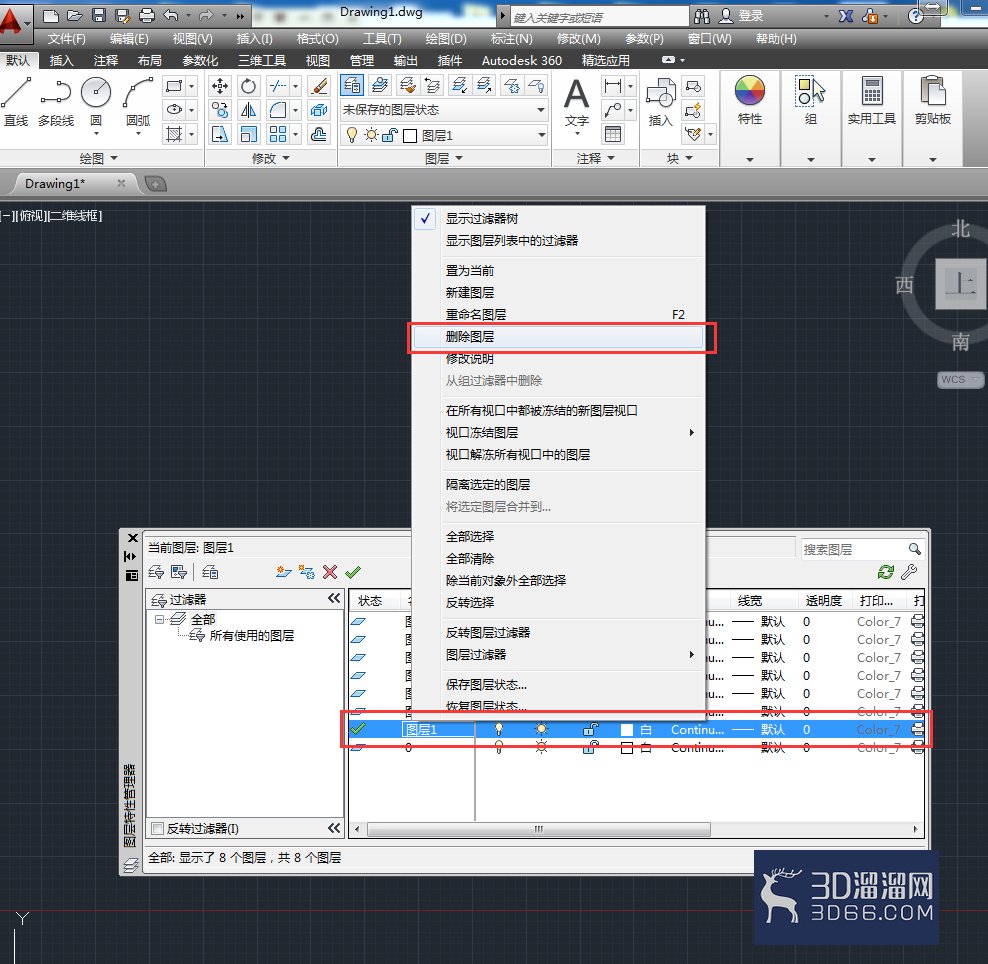Screen dimensions: 988x964
Task: Toggle the freeze sun for layer 0 row
Action: point(541,748)
